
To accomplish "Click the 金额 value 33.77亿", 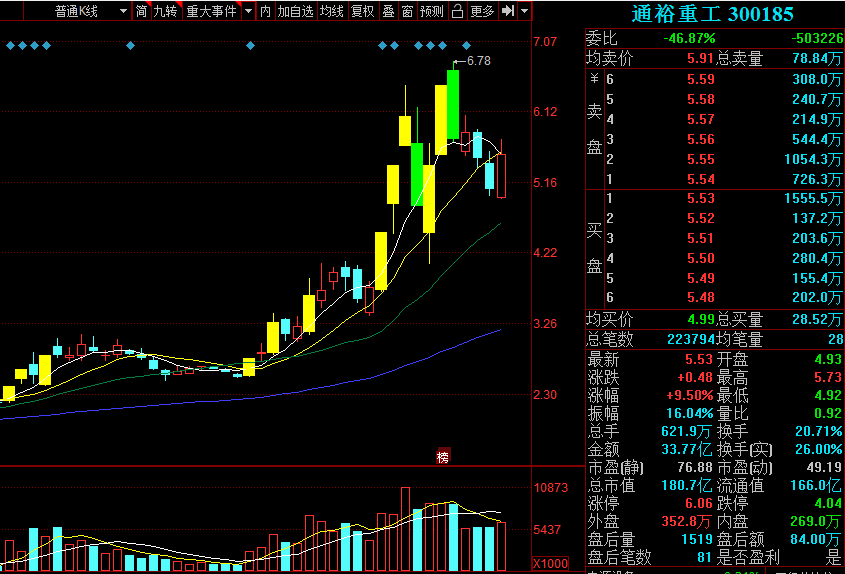I will tap(687, 449).
